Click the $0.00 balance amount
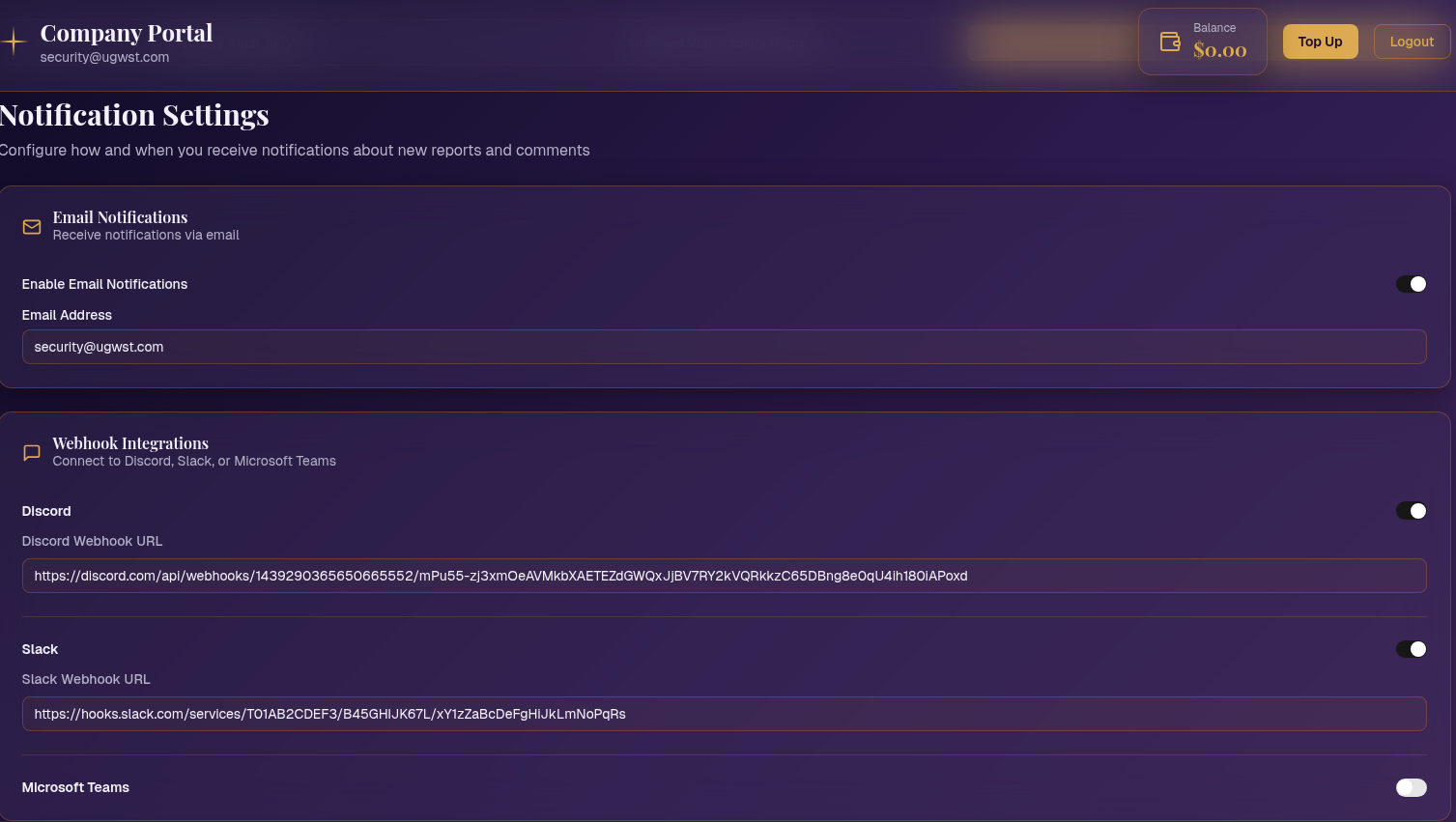1456x822 pixels. pyautogui.click(x=1219, y=50)
